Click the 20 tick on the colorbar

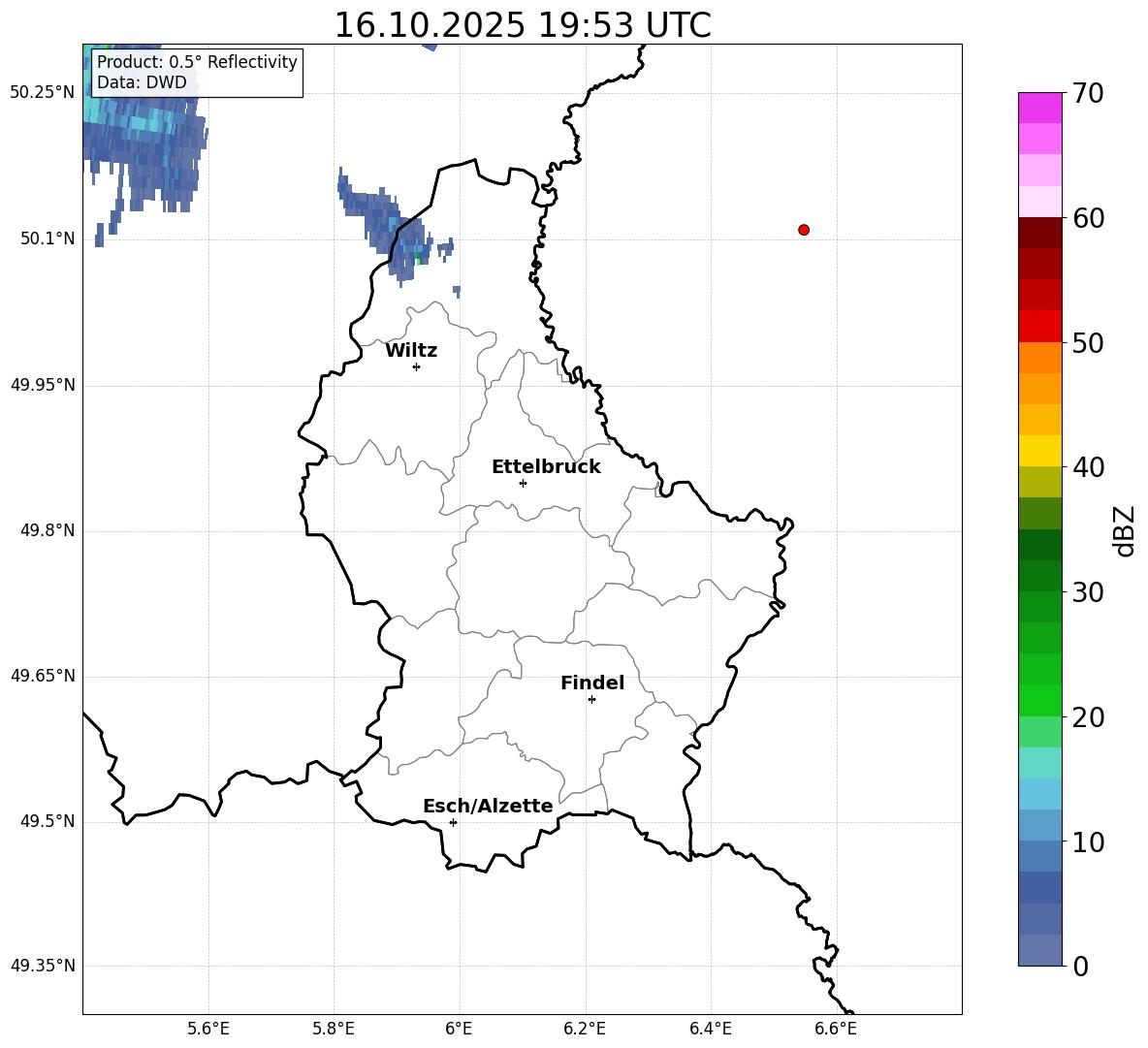coord(1088,716)
